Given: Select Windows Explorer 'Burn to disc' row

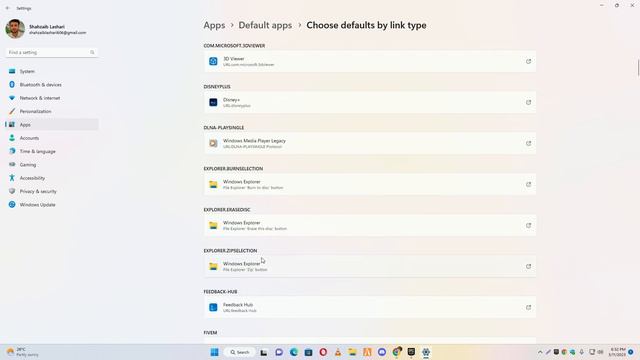Looking at the screenshot, I should pos(370,184).
